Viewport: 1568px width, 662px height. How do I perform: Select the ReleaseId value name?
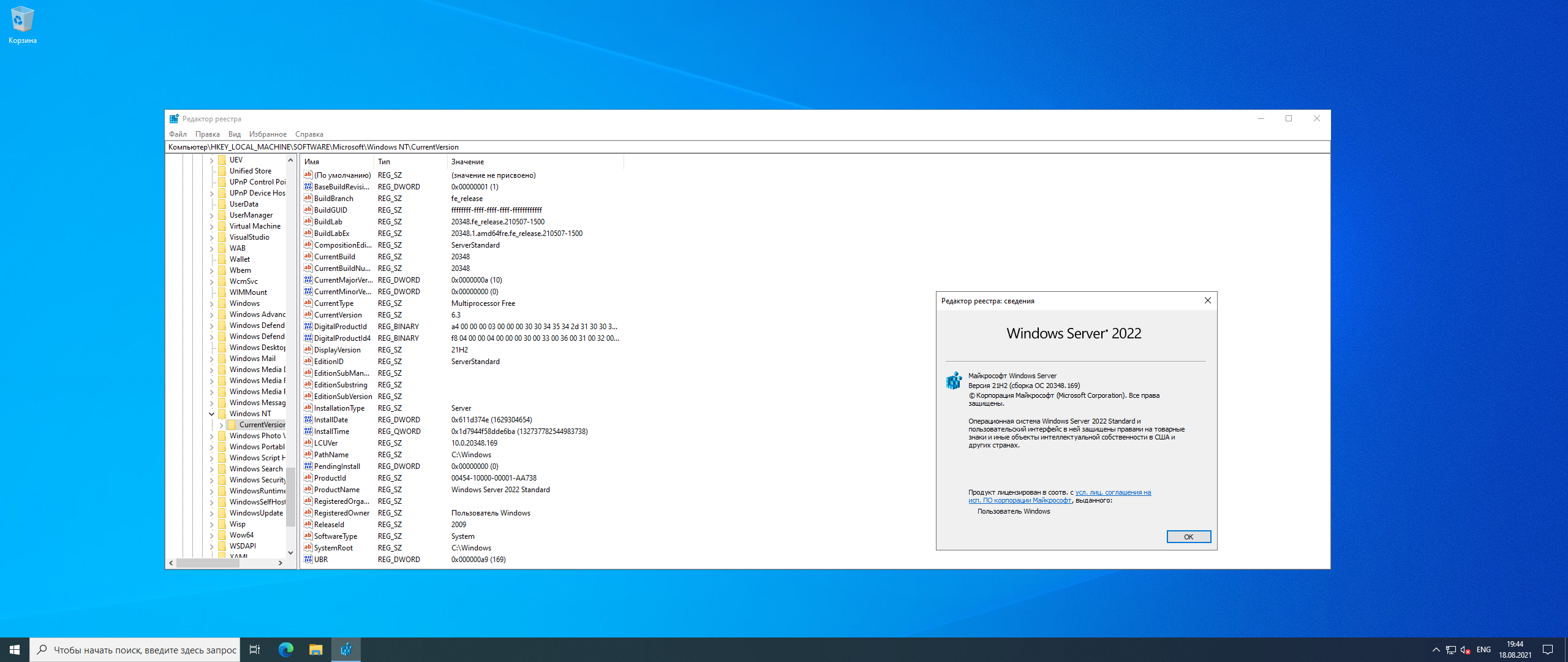tap(329, 525)
